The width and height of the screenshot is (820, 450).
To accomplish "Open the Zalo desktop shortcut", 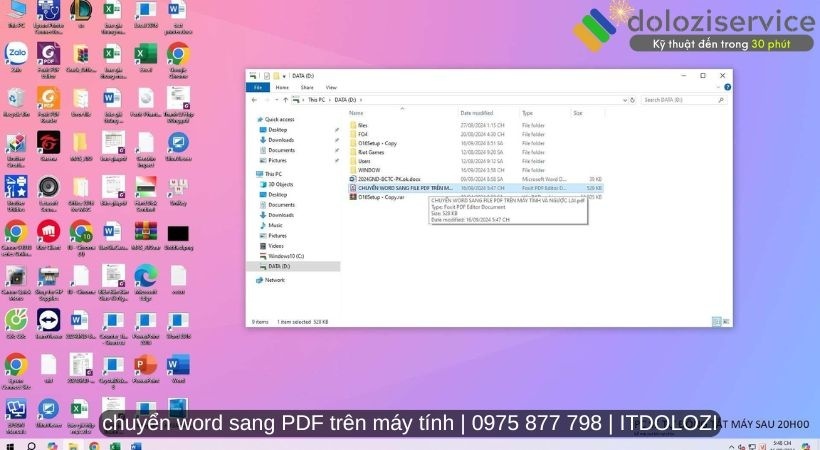I will click(16, 58).
